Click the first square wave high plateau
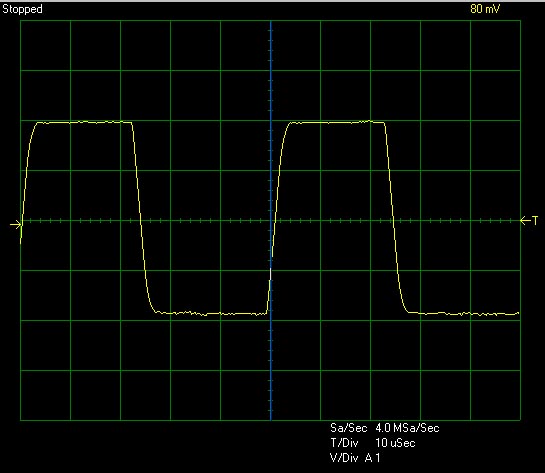The image size is (545, 473). 84,122
